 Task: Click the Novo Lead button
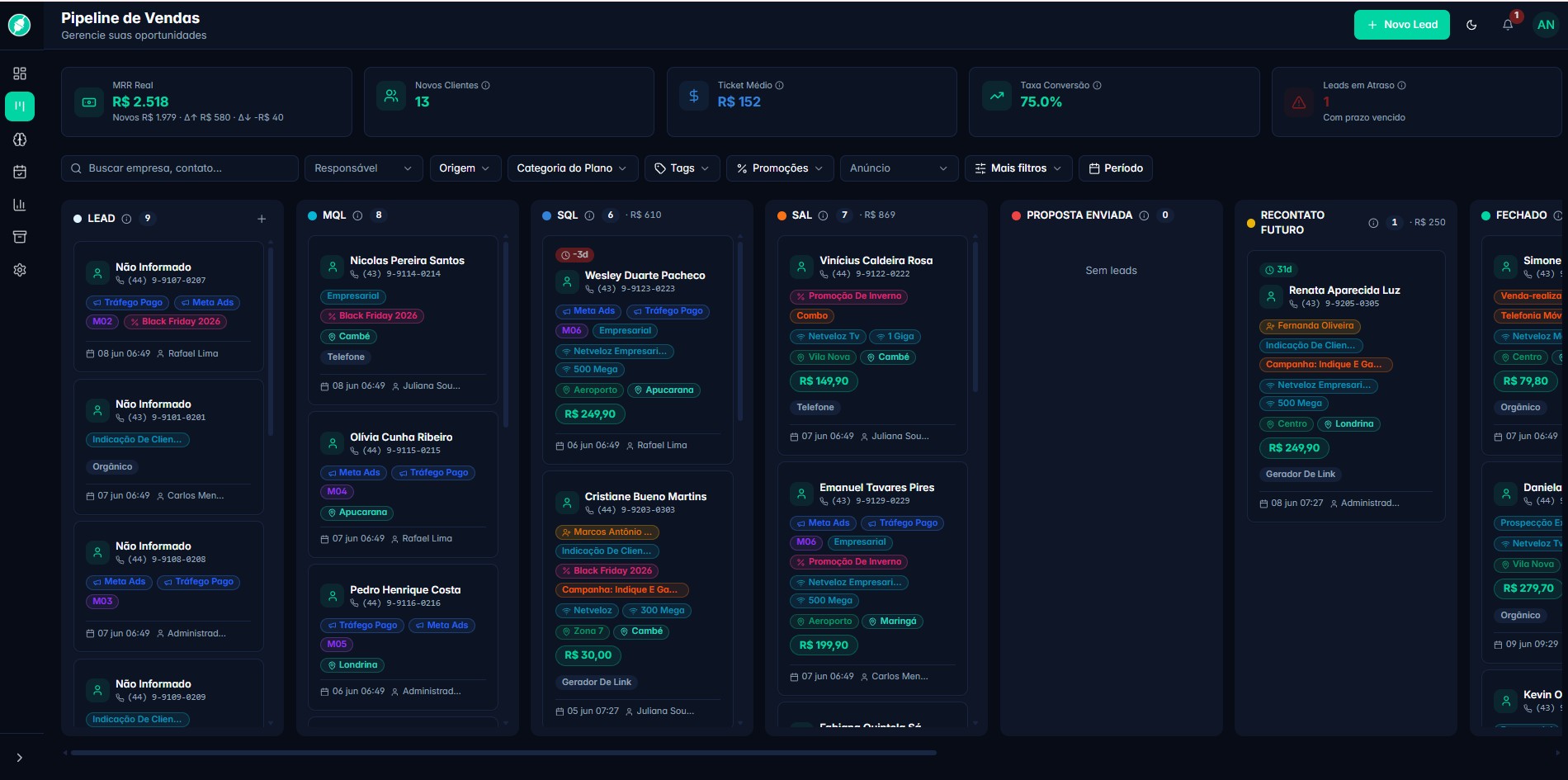point(1402,25)
